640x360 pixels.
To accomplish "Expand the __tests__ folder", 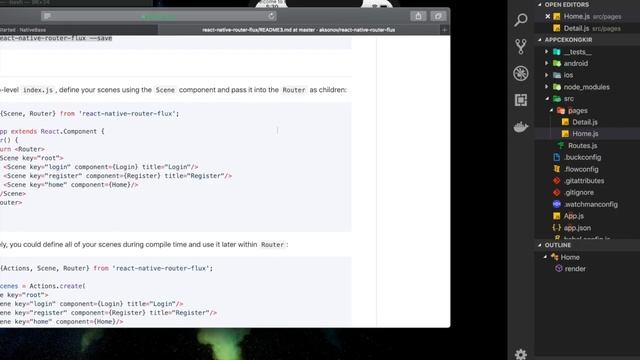I will [x=547, y=52].
